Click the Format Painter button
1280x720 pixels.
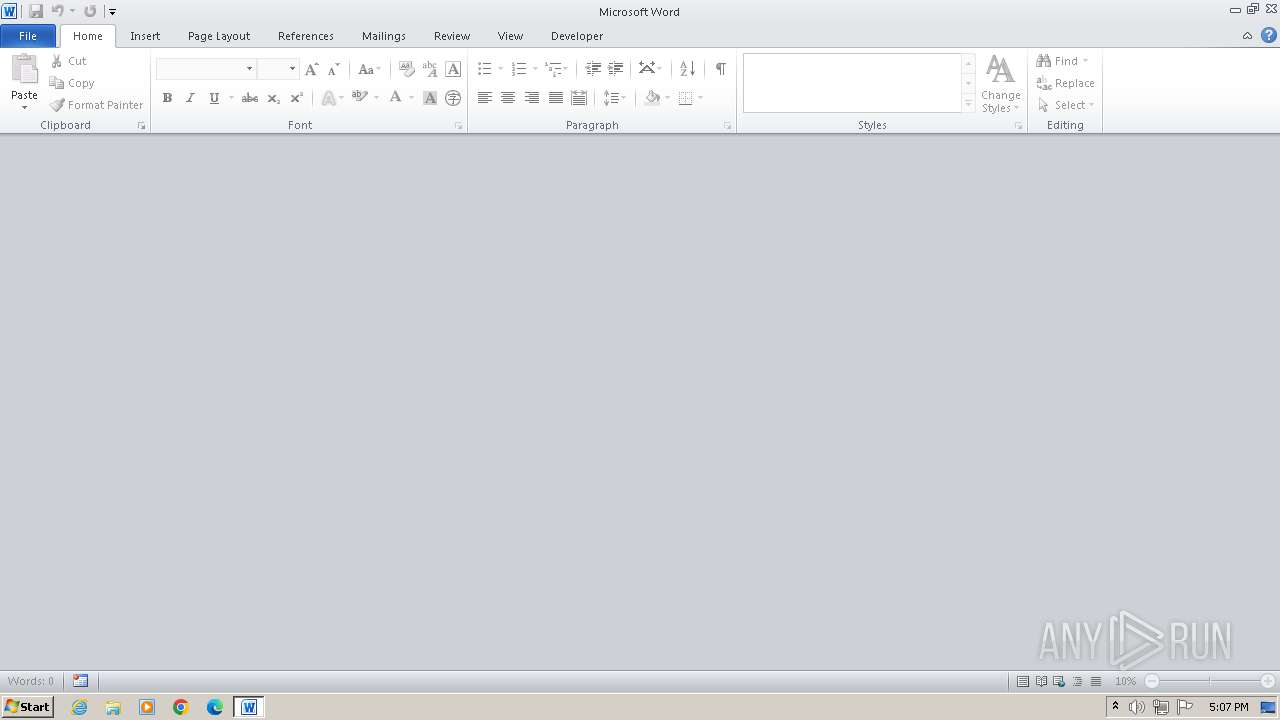point(97,105)
